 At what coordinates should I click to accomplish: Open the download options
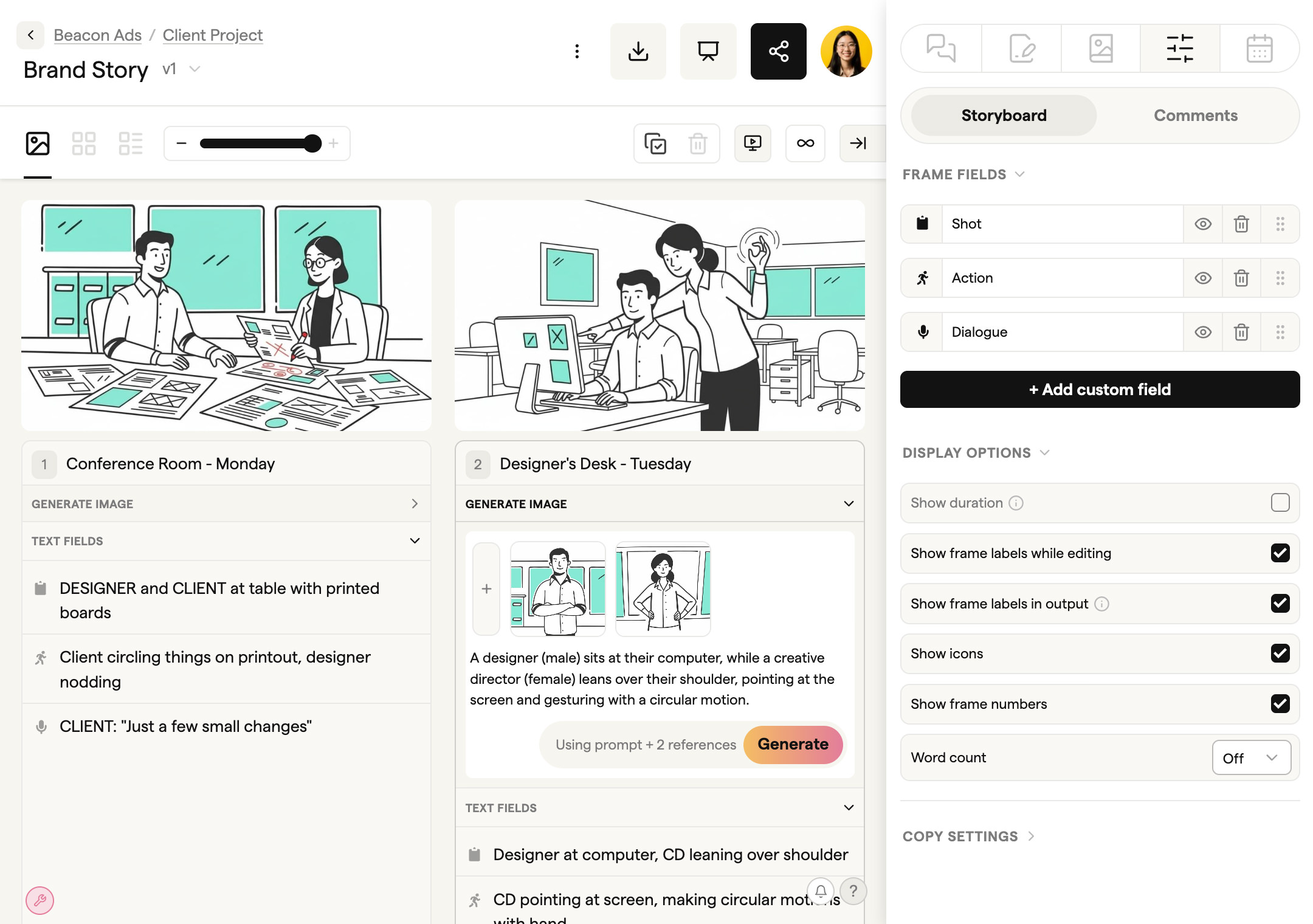(x=638, y=51)
